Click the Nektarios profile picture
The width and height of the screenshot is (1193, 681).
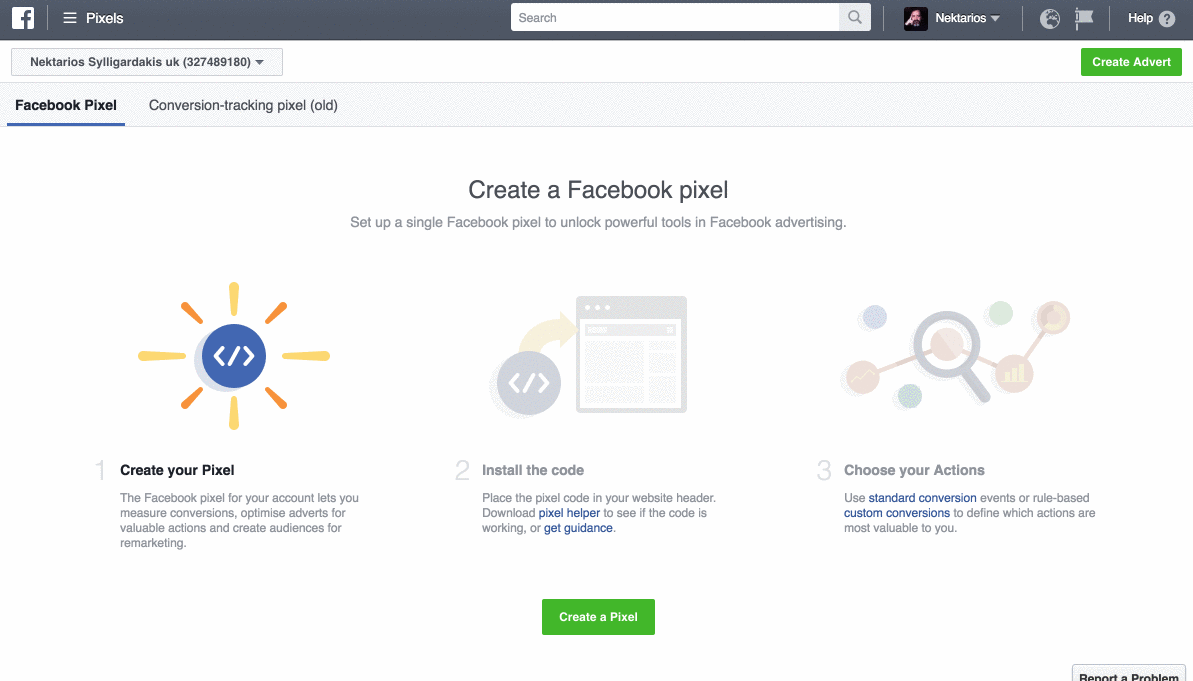(915, 18)
